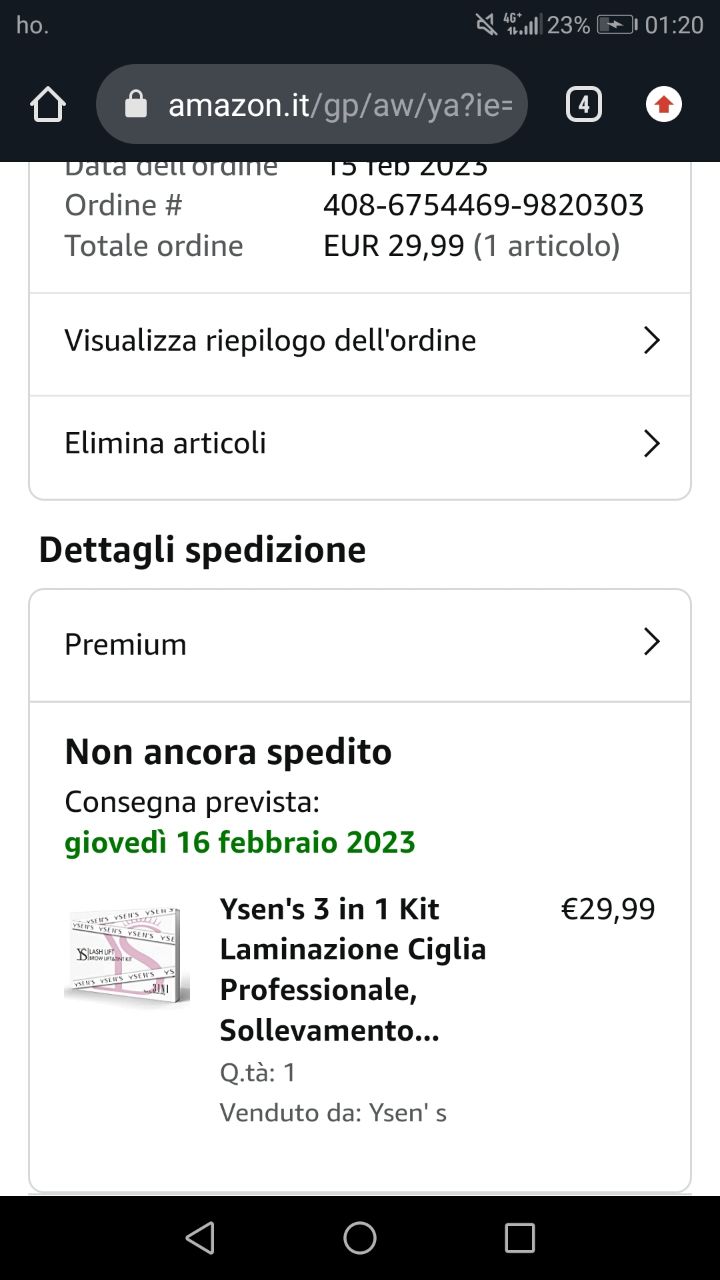This screenshot has width=720, height=1280.
Task: Open the Ysen's 3 in 1 Kit product link
Action: pos(353,969)
